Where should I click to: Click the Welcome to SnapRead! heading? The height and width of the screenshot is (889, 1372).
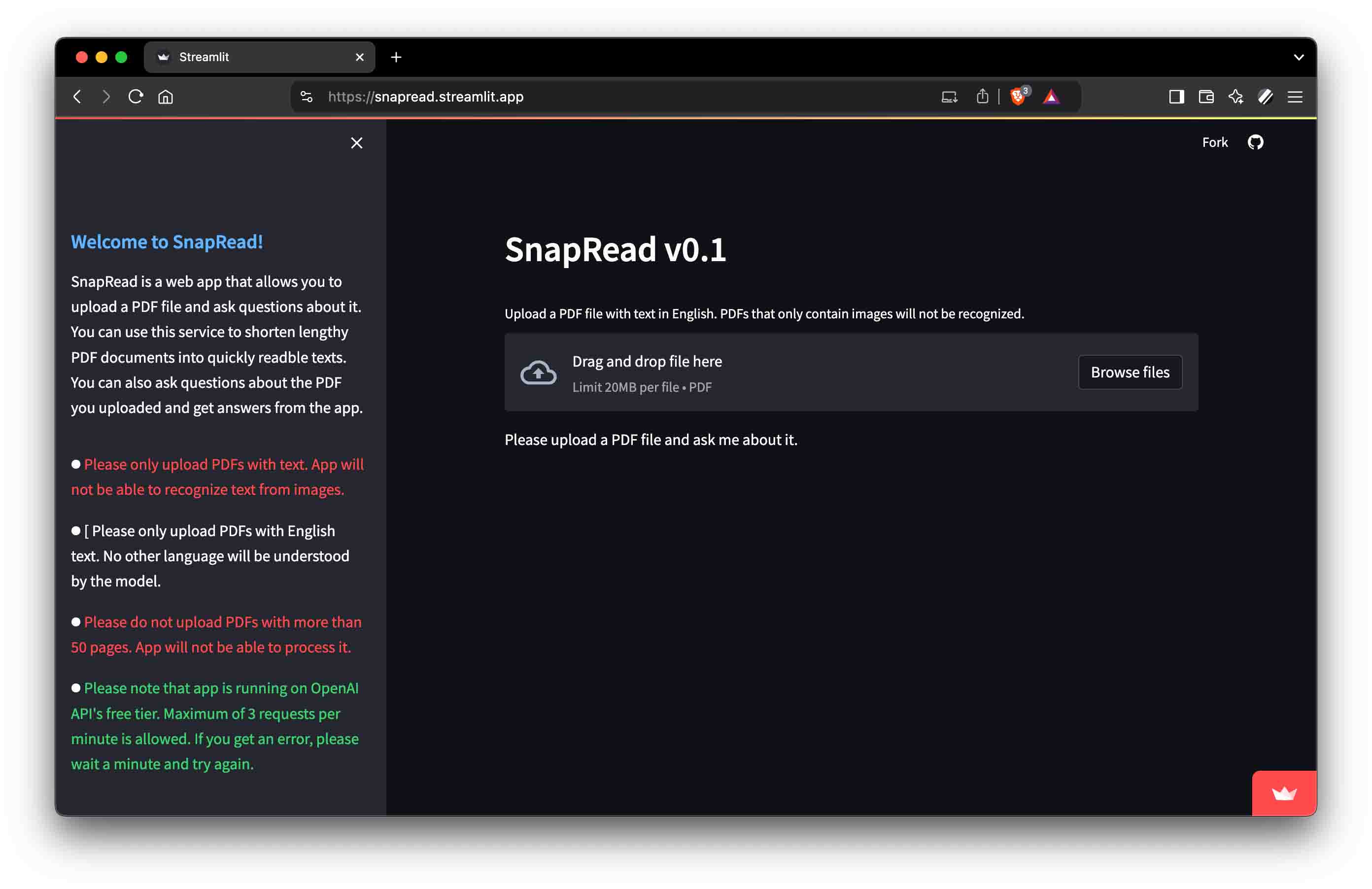pos(167,241)
